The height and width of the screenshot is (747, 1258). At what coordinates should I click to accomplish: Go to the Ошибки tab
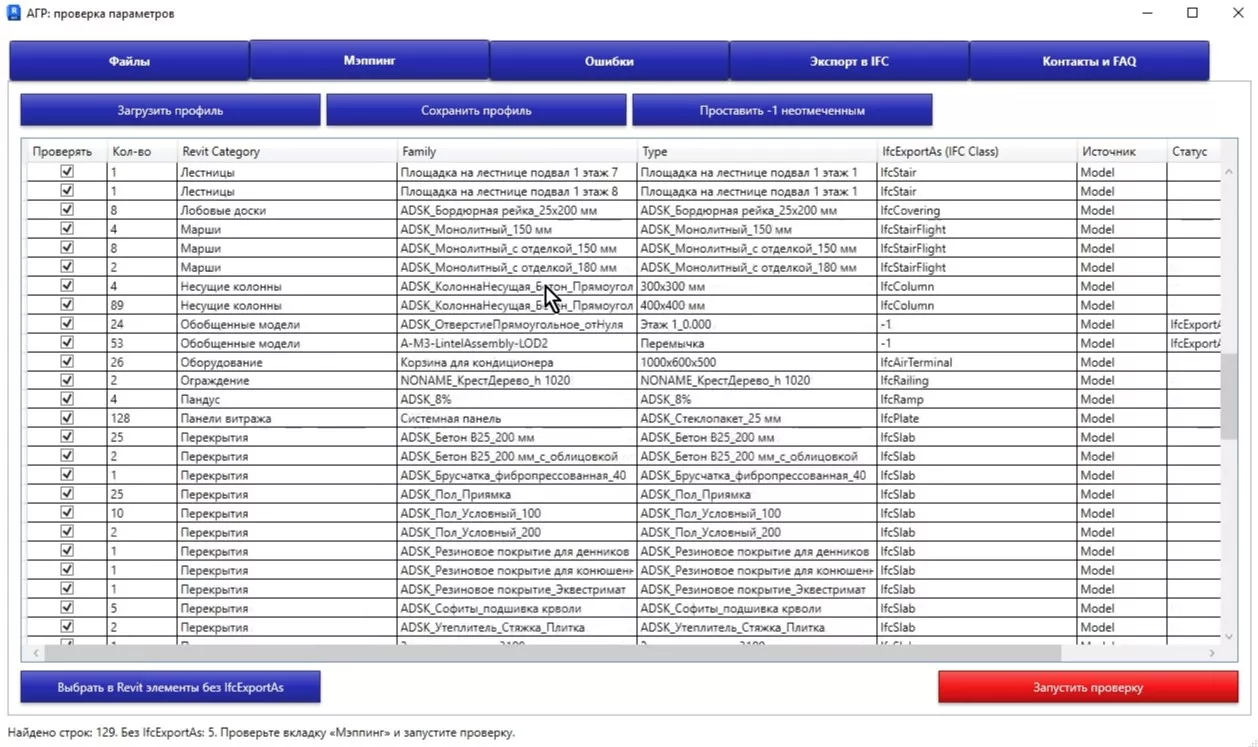609,61
